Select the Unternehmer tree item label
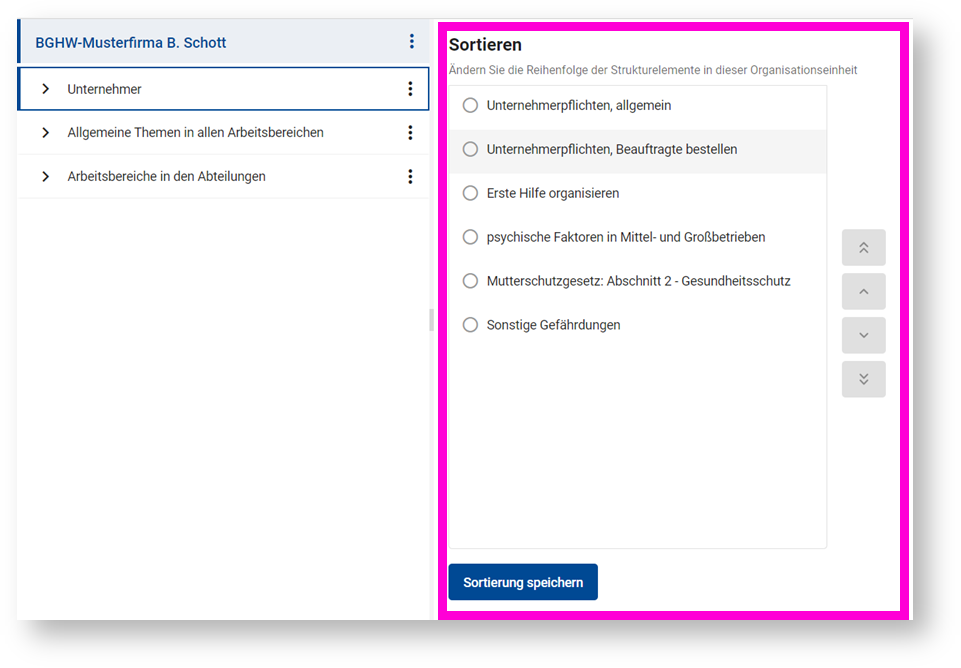Image resolution: width=961 pixels, height=668 pixels. pyautogui.click(x=105, y=89)
